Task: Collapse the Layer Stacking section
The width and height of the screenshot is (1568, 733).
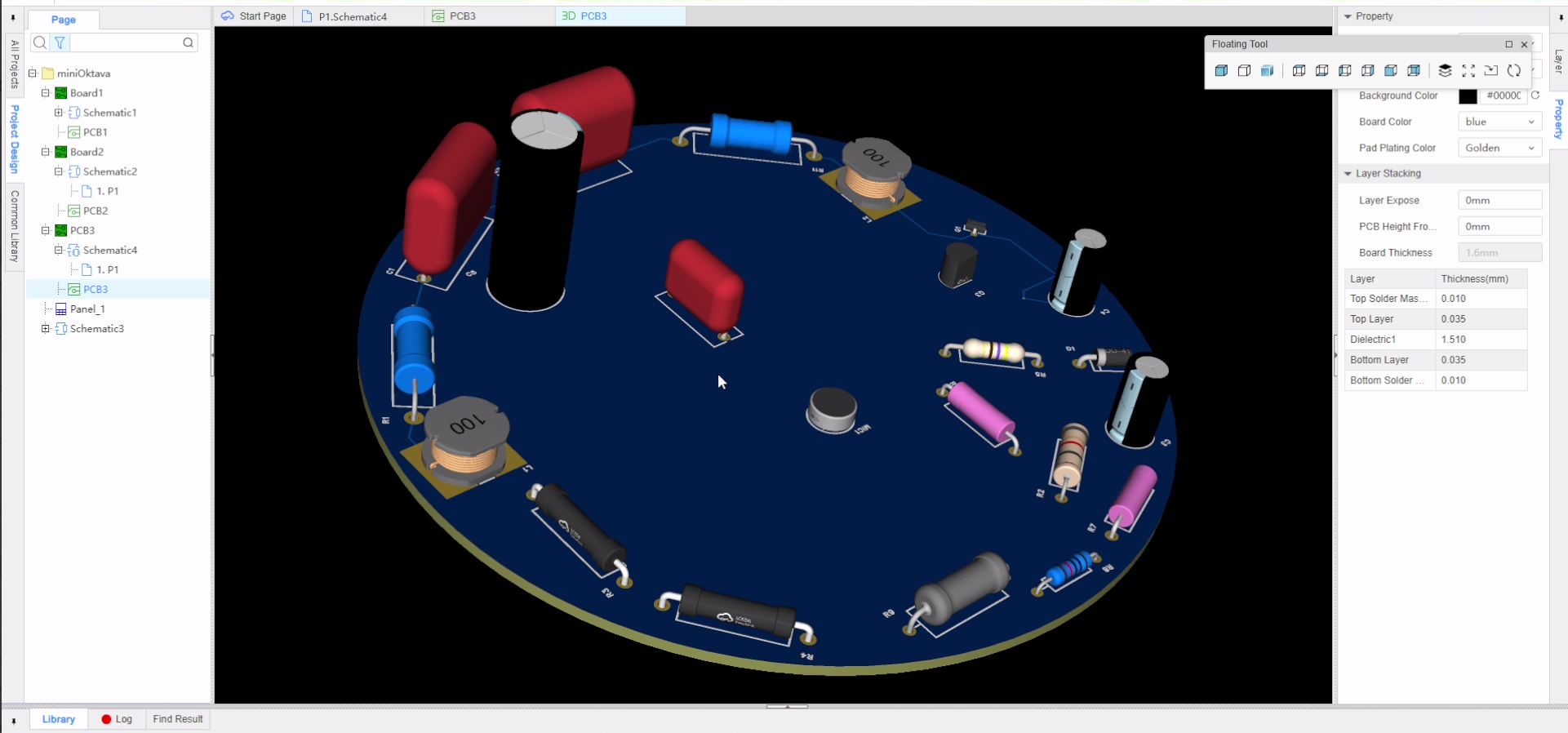Action: (x=1348, y=174)
